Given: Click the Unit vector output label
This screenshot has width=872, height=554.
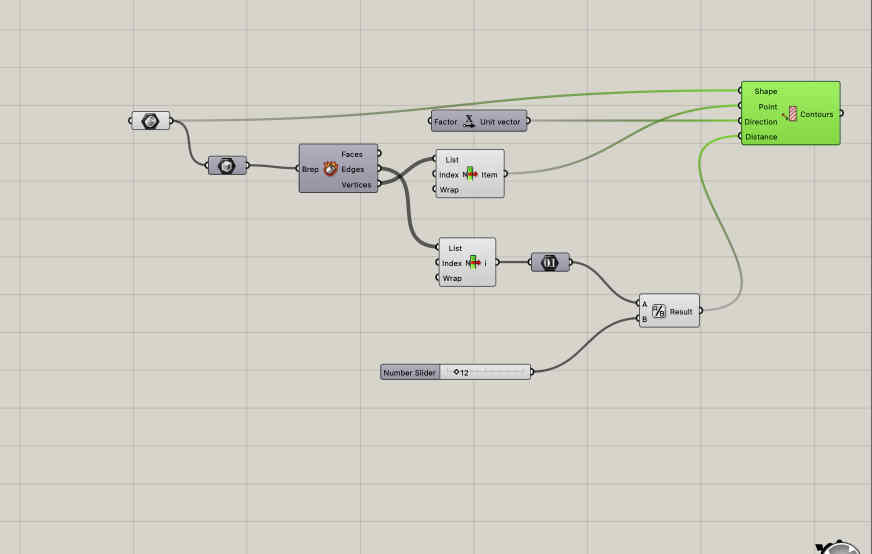Looking at the screenshot, I should pos(500,121).
